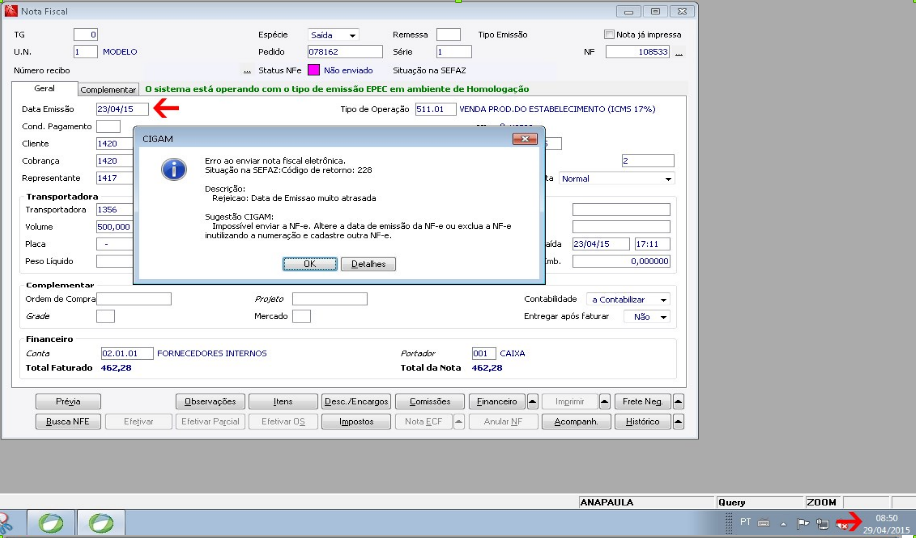
Task: Show hidden system tray icons
Action: [x=783, y=524]
